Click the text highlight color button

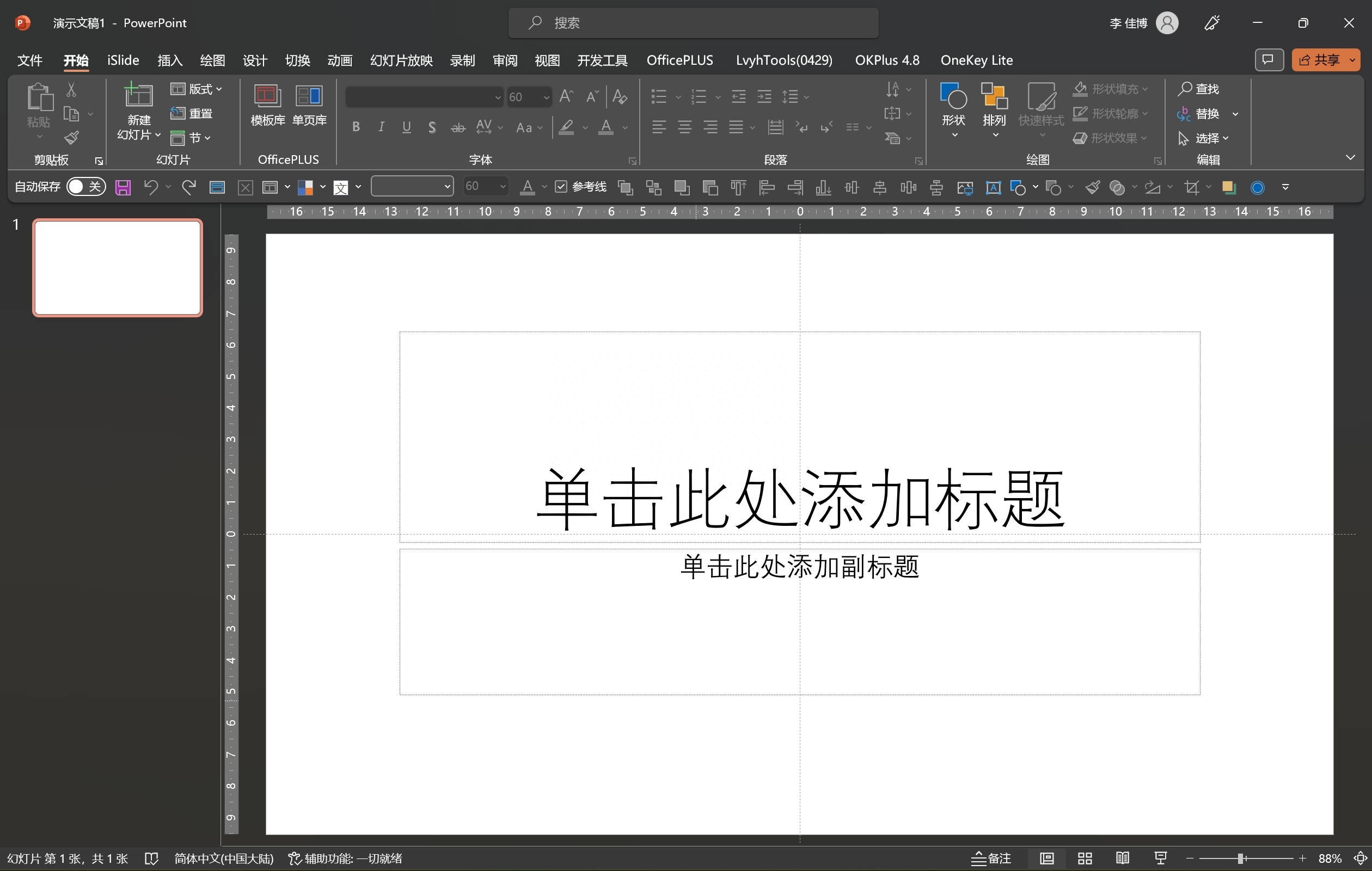coord(566,127)
